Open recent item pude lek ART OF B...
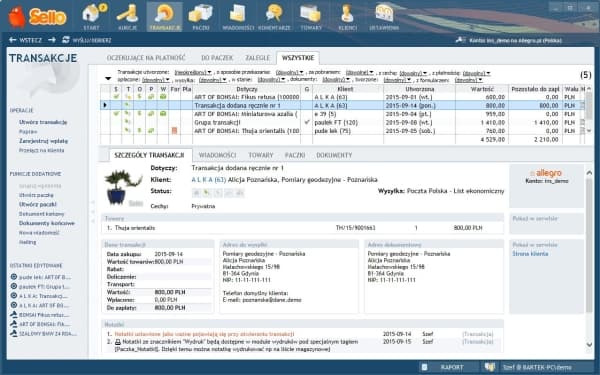600x375 pixels. pyautogui.click(x=41, y=277)
